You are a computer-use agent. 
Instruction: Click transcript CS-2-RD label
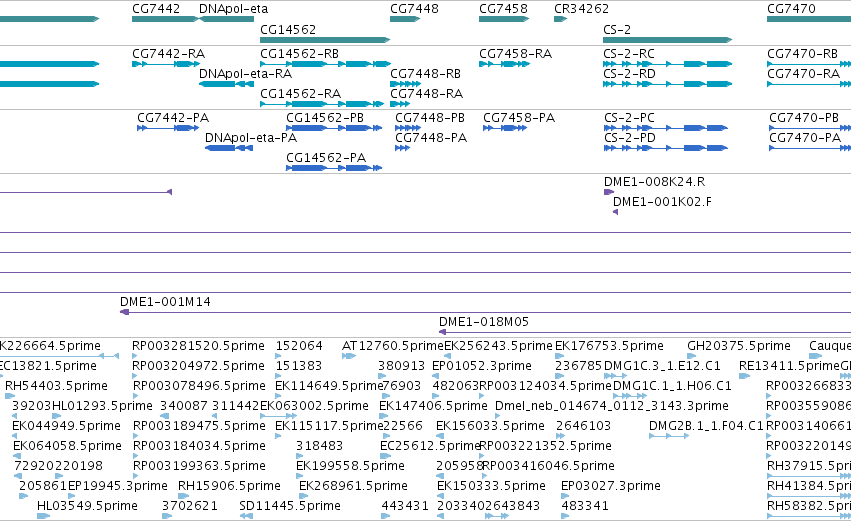(x=629, y=74)
